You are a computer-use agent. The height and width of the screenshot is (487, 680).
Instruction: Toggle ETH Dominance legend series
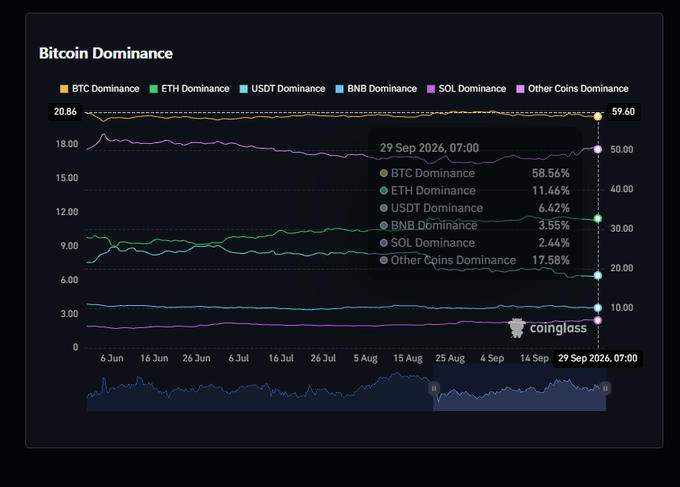coord(190,89)
